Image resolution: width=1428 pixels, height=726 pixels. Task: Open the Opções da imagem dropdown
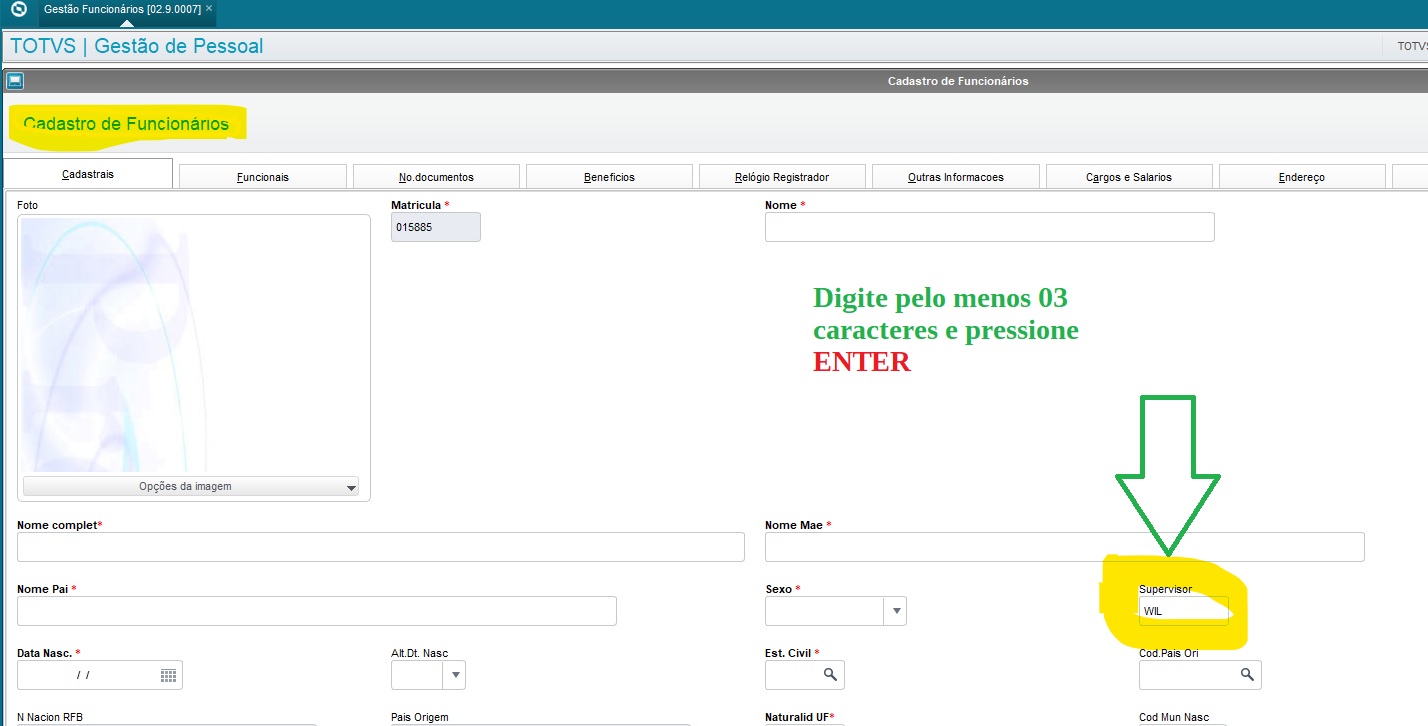(190, 487)
